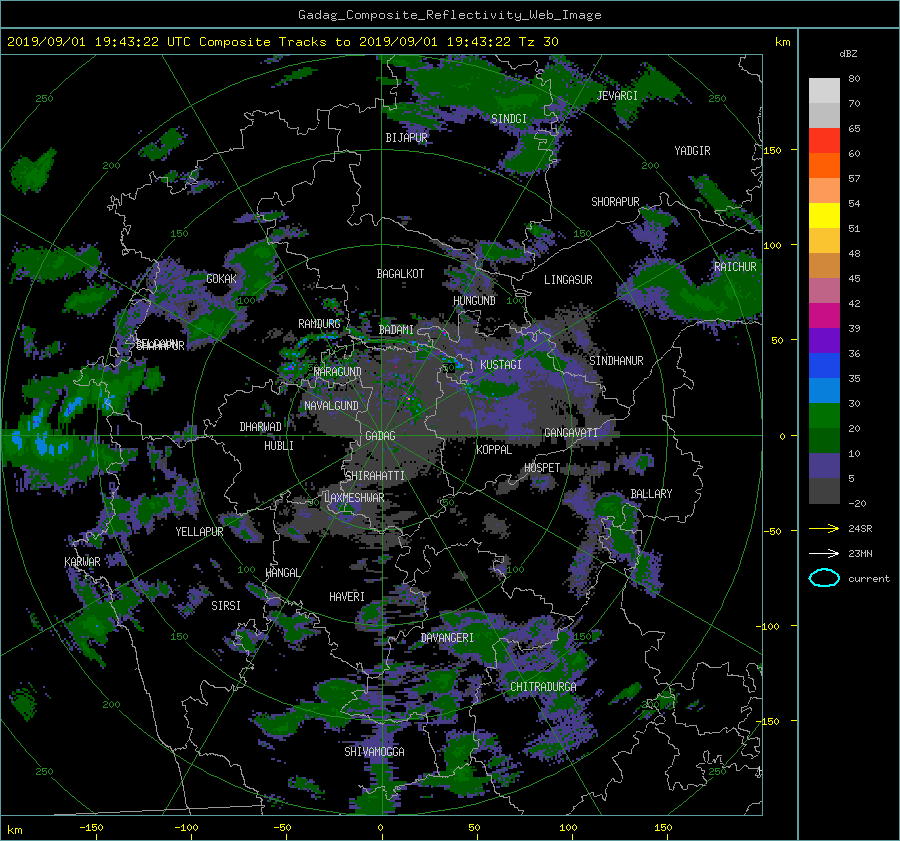The image size is (900, 841).
Task: Click the GANGAVATI city label
Action: click(x=571, y=433)
